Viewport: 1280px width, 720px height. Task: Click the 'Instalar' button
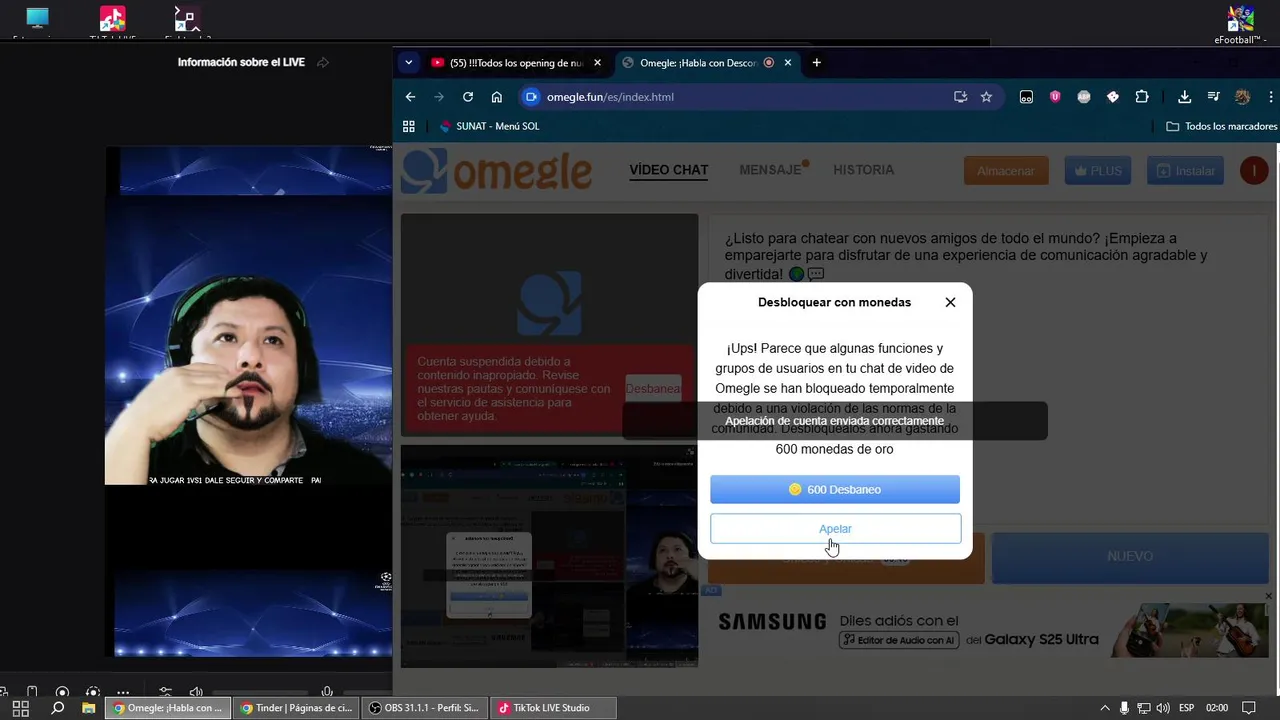1185,171
